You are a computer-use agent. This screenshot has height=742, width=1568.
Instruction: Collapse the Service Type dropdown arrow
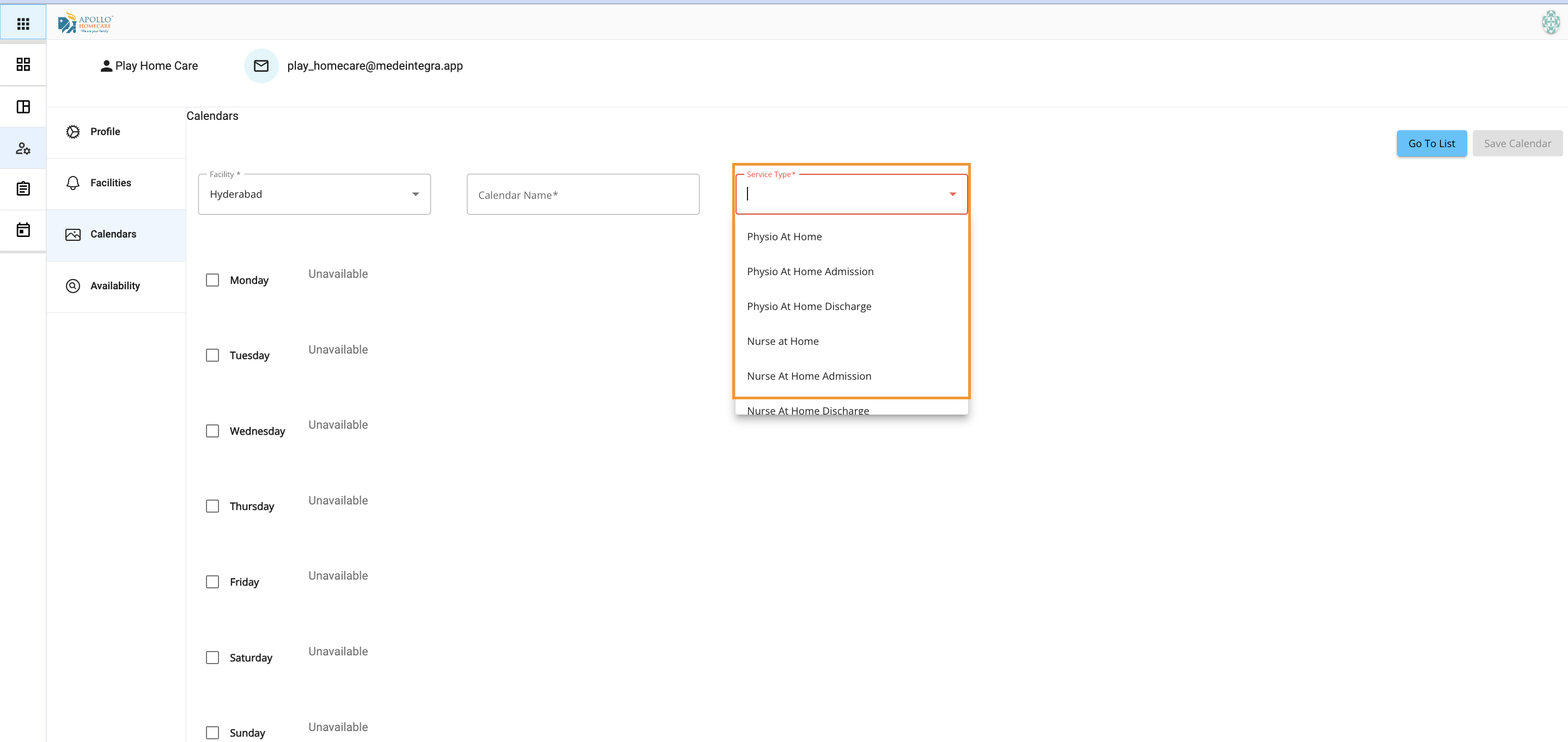(952, 194)
